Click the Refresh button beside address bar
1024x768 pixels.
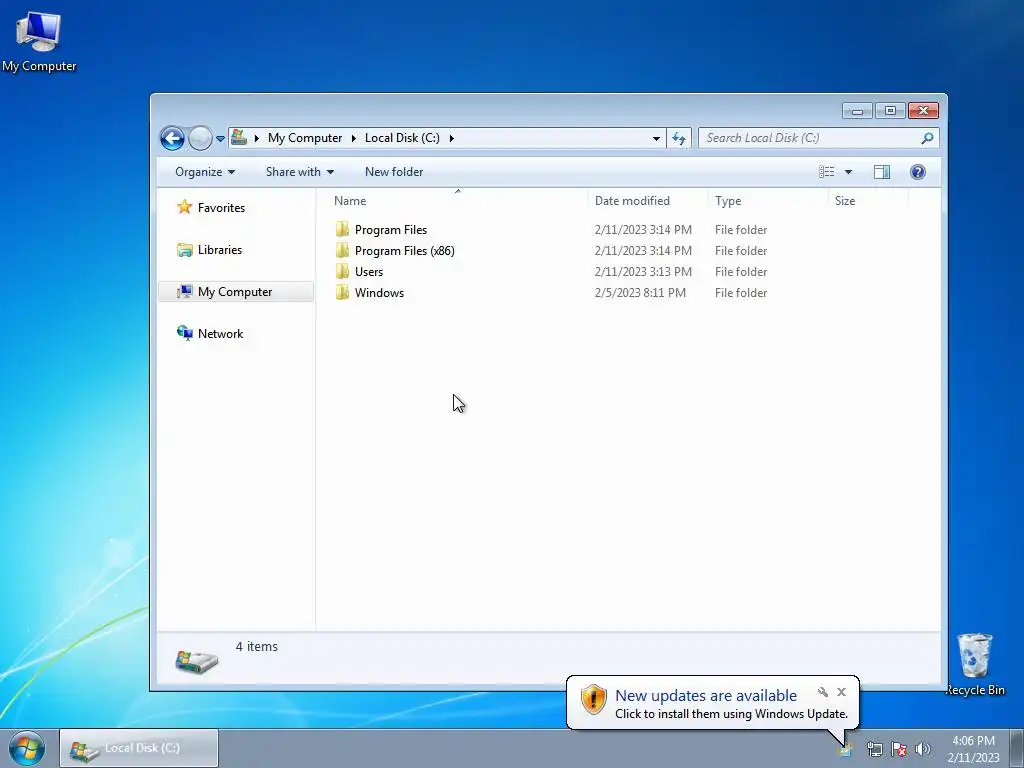(x=679, y=138)
